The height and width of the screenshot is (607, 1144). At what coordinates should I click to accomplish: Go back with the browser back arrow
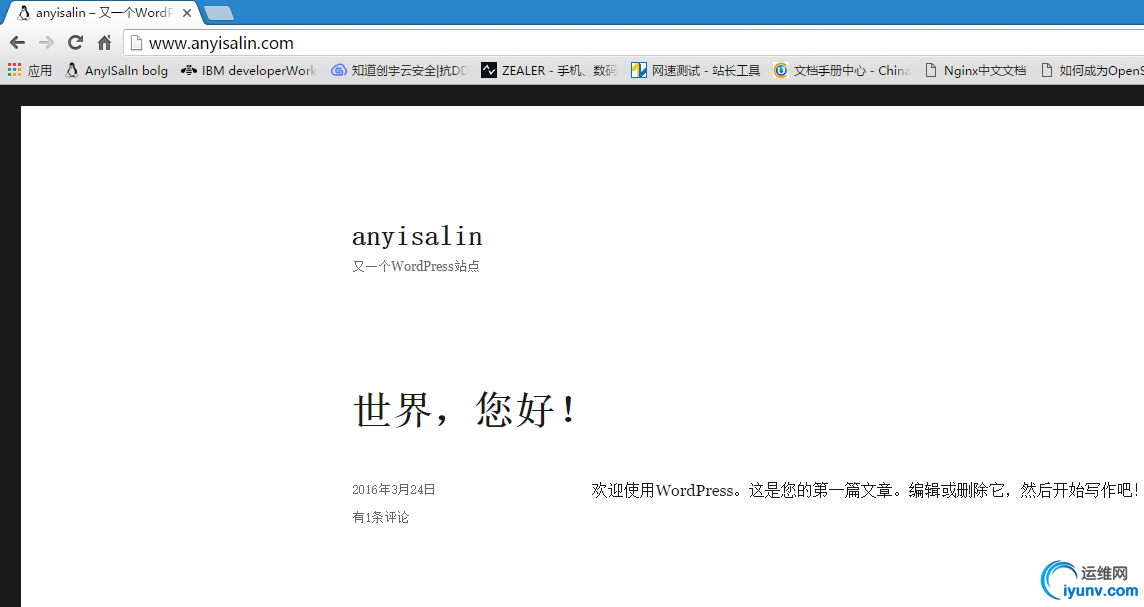coord(18,43)
